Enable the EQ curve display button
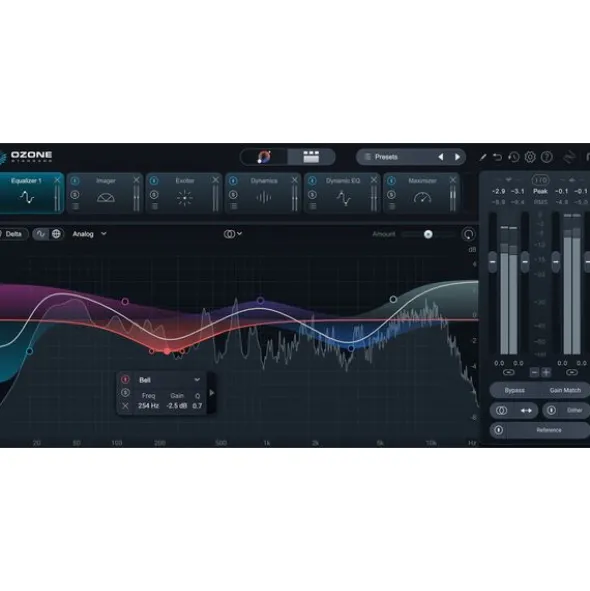The image size is (590, 591). coord(41,234)
